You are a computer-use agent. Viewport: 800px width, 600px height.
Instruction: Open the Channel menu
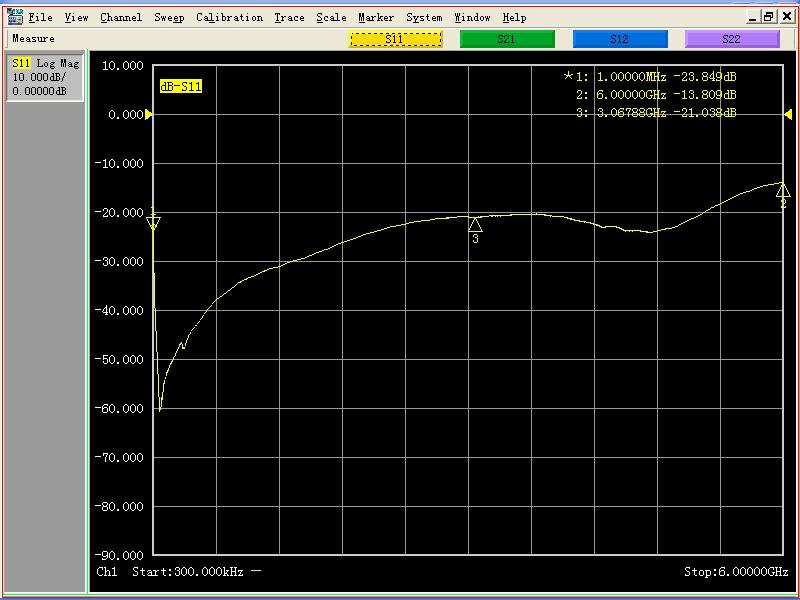tap(121, 17)
